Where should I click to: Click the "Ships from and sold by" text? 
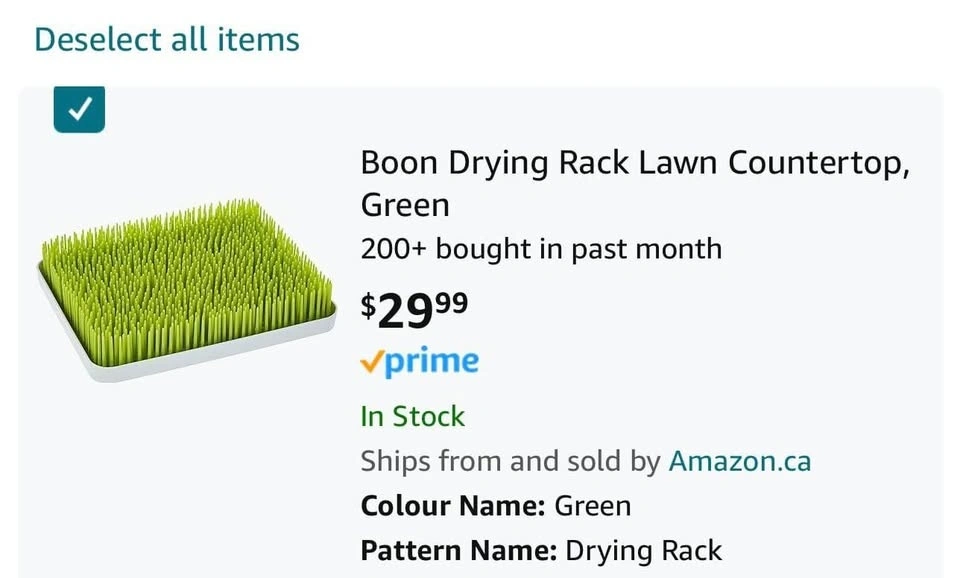click(x=510, y=461)
